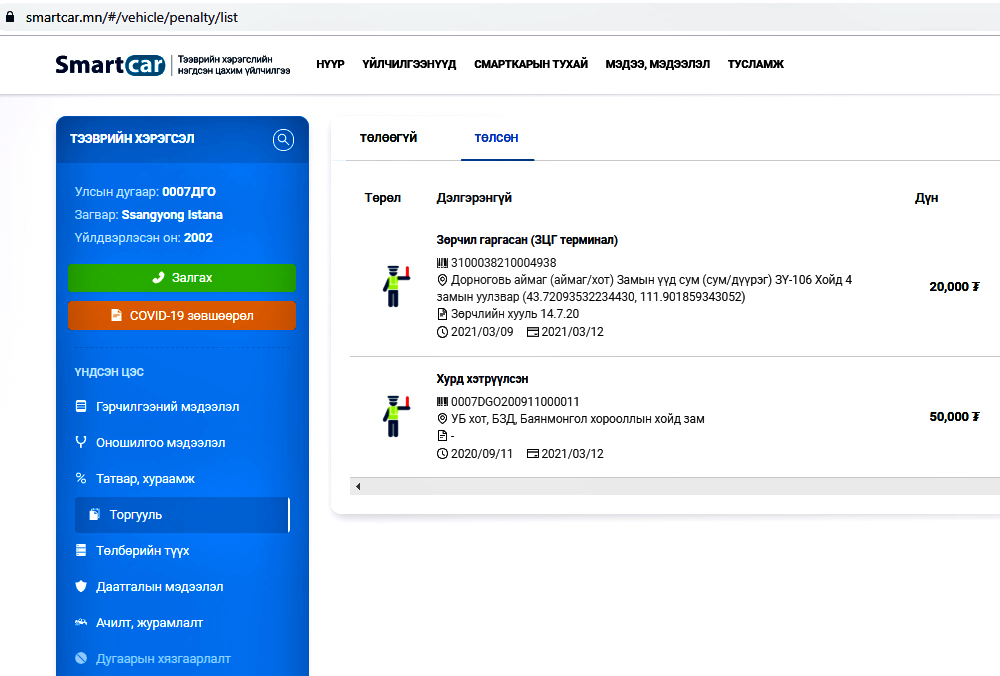Screen dimensions: 1000x676
Task: Click the left arrow on horizontal scrollbar
Action: coord(358,486)
